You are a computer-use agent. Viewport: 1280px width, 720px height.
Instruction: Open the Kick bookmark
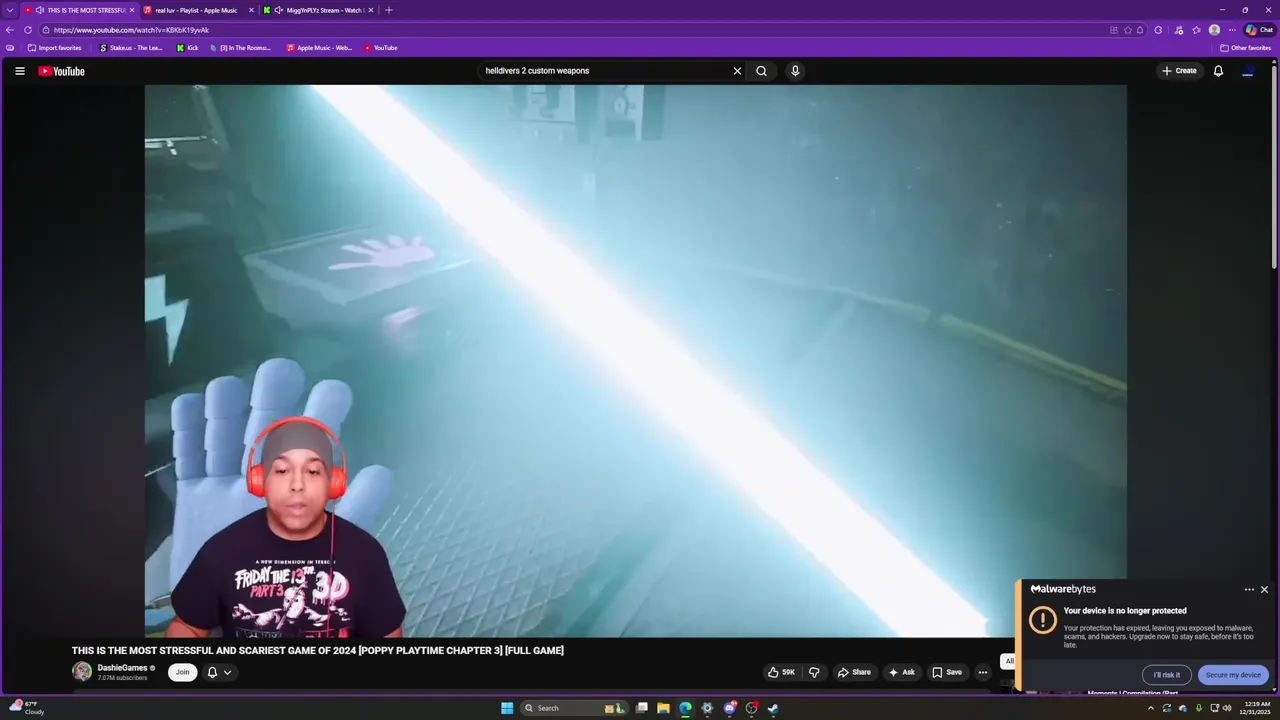point(188,48)
